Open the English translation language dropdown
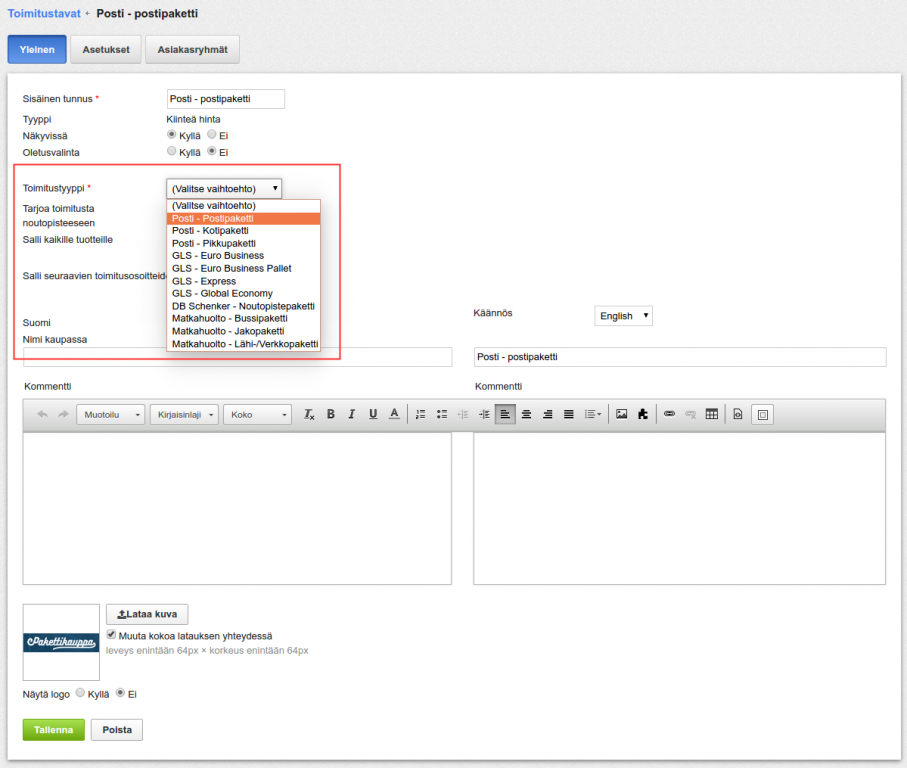 click(x=624, y=316)
